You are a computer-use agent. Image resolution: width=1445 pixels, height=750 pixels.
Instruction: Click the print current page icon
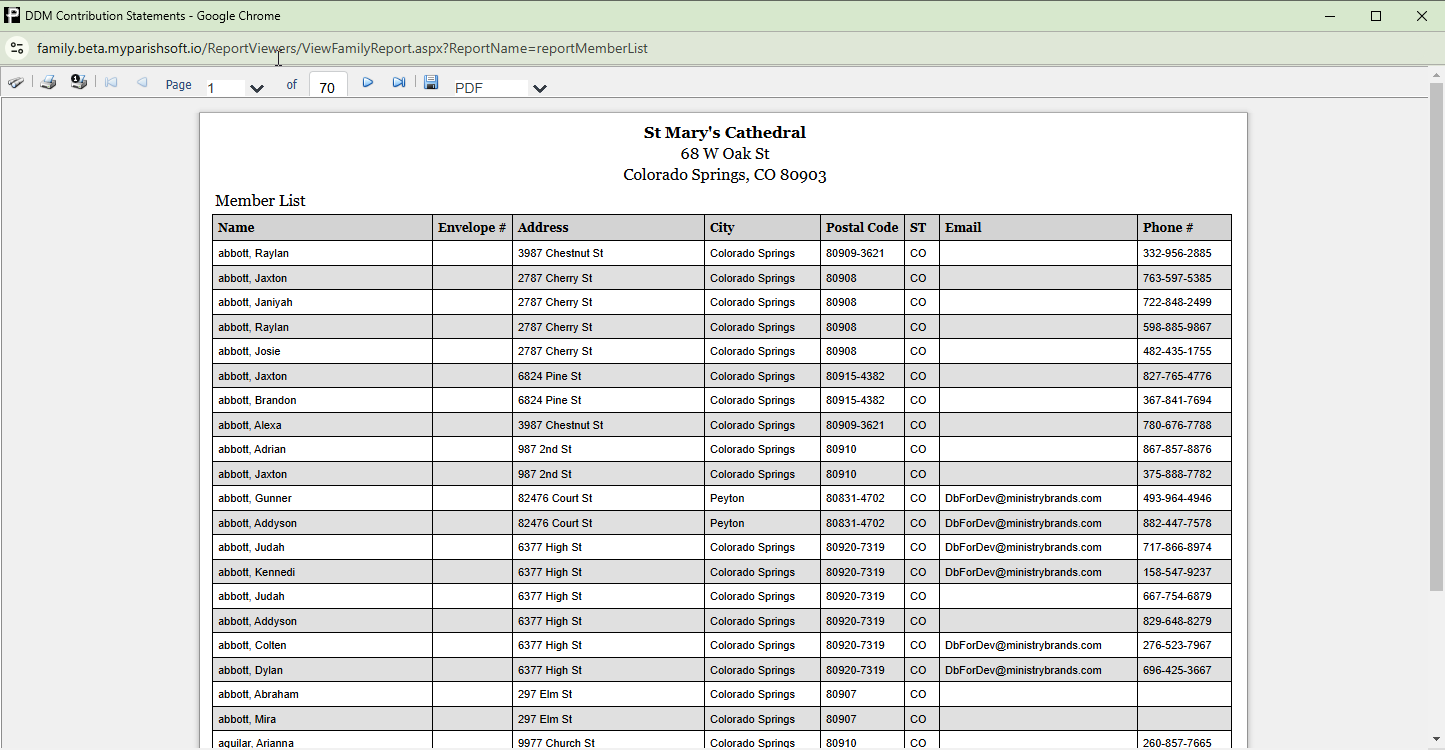(79, 82)
